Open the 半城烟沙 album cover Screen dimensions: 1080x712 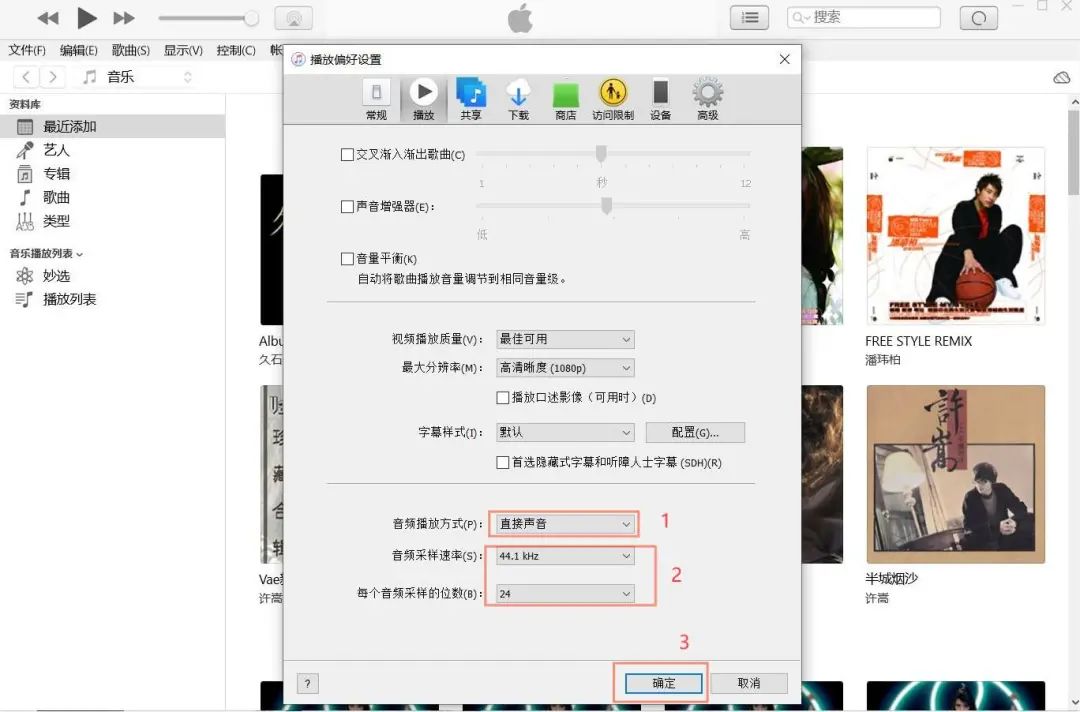coord(955,474)
